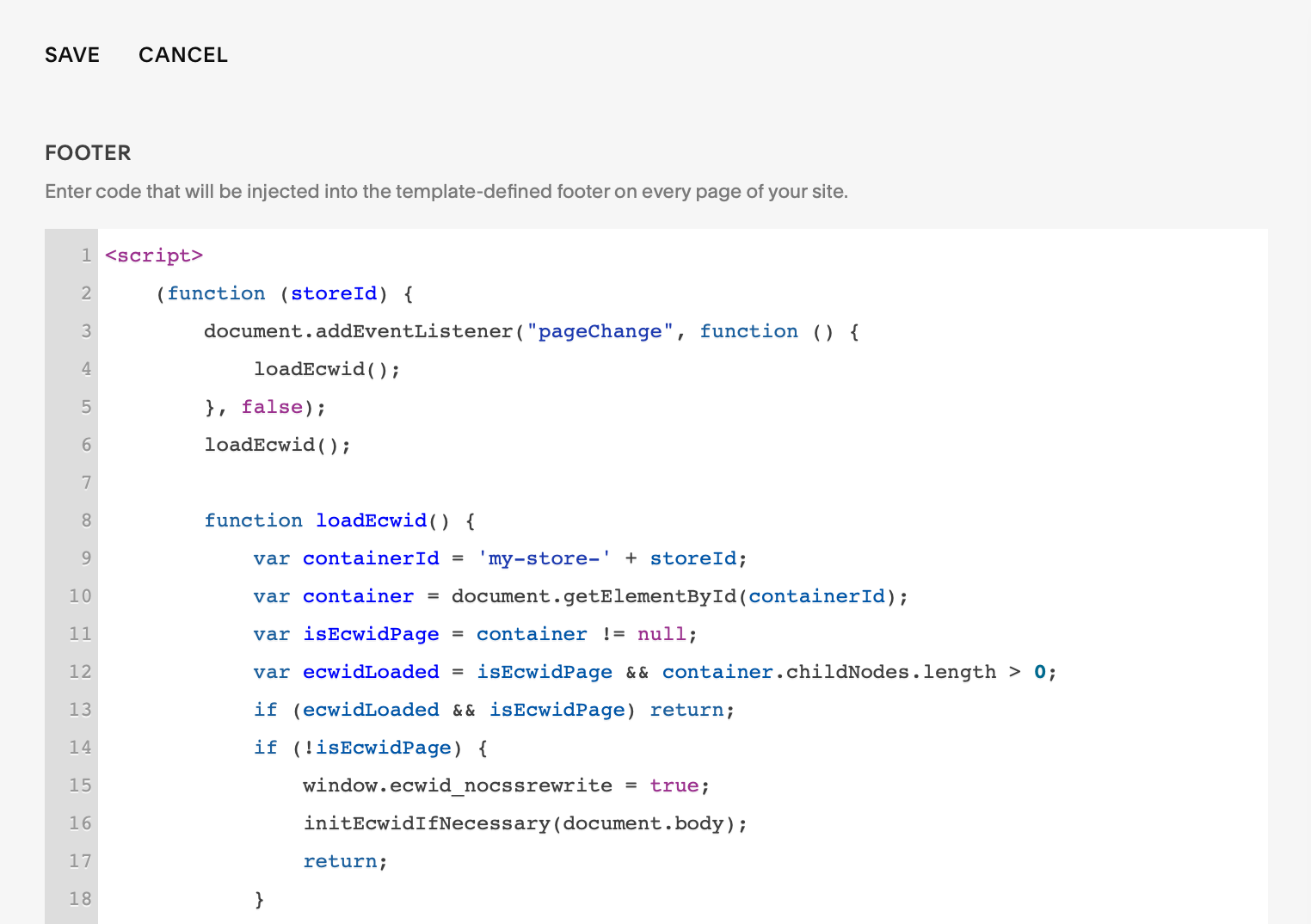
Task: Click closing brace on line 18
Action: click(259, 899)
